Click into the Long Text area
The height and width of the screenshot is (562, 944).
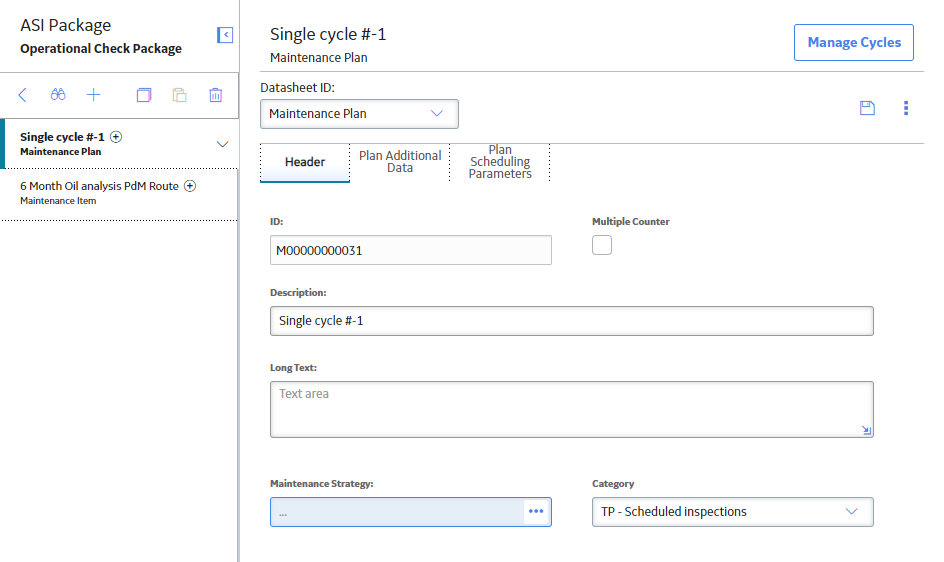click(x=572, y=410)
